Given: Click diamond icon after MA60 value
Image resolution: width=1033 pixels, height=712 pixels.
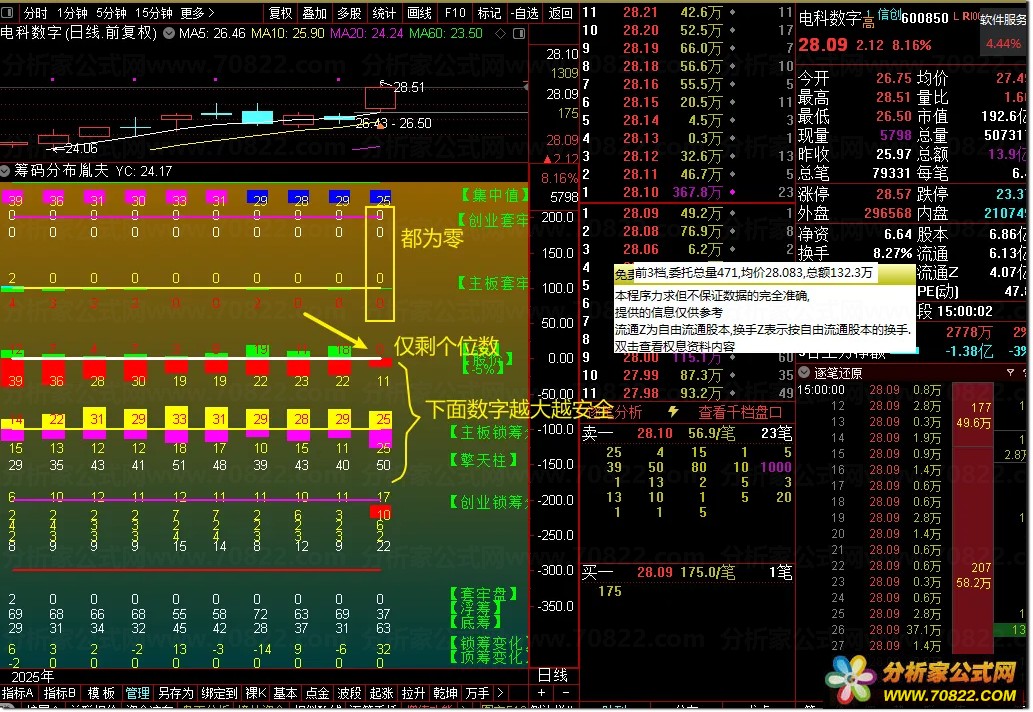Looking at the screenshot, I should click(501, 33).
